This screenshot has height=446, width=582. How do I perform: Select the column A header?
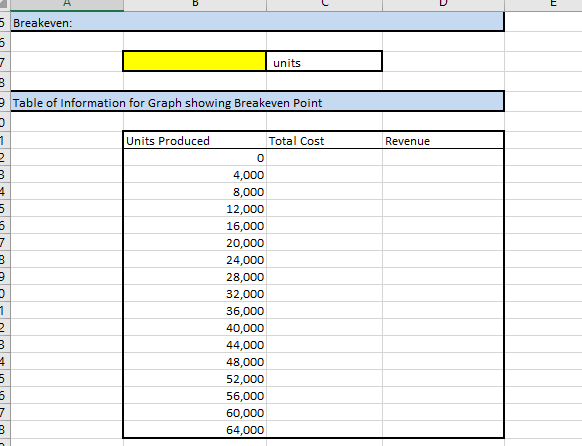tap(67, 4)
